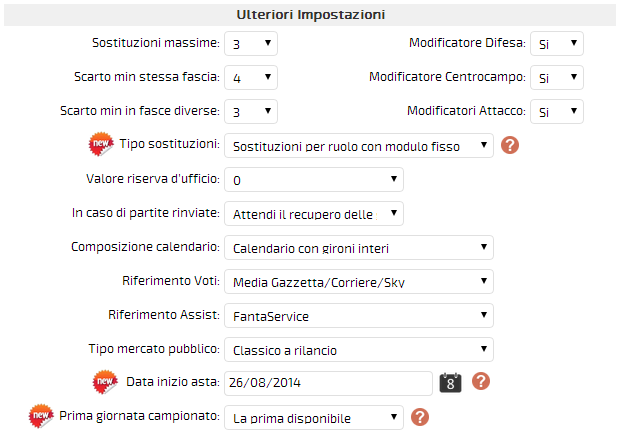Click the help icon next to Data inizio asta
This screenshot has width=621, height=441.
coord(481,381)
